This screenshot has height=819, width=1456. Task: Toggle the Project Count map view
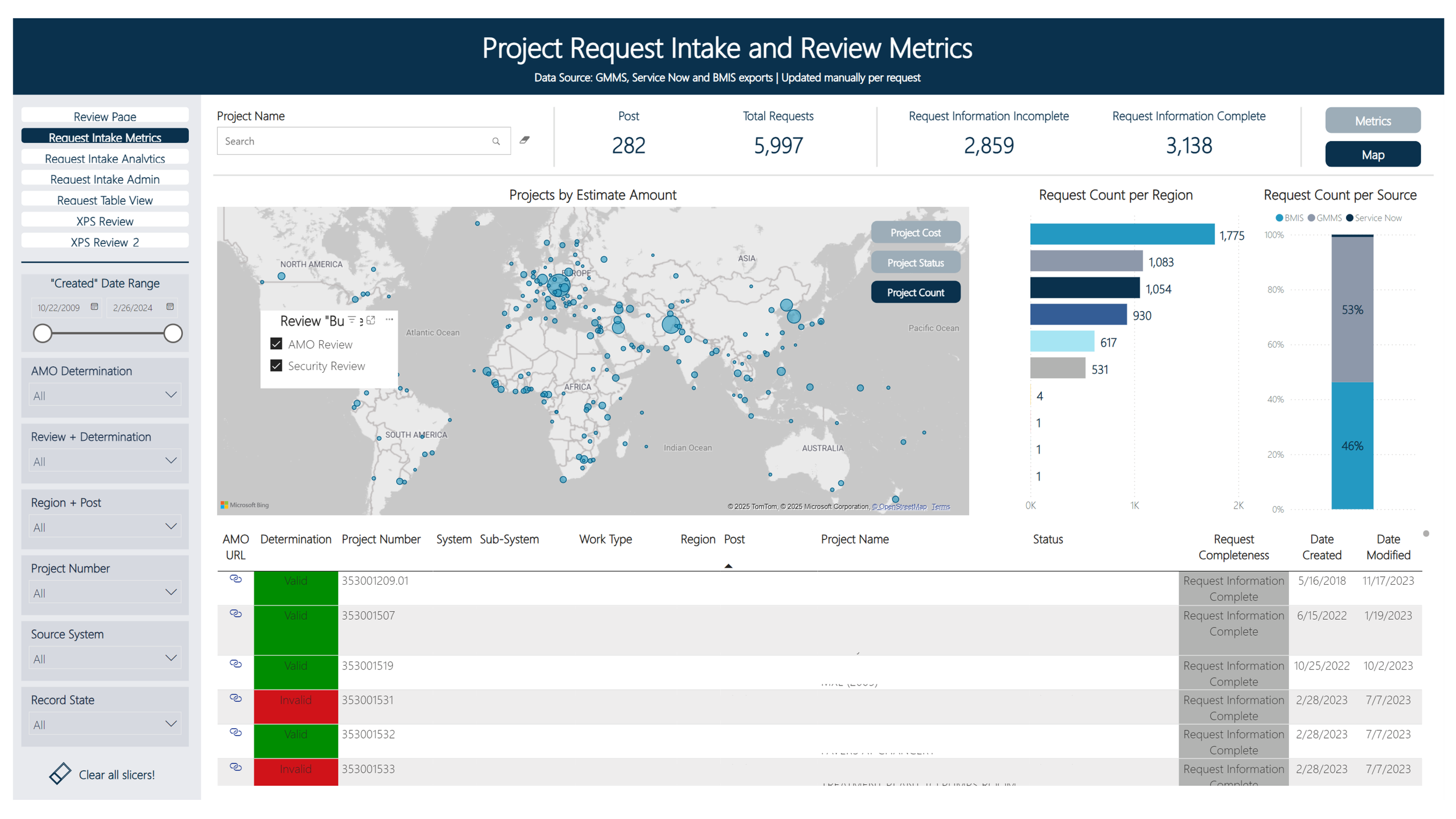click(x=915, y=292)
